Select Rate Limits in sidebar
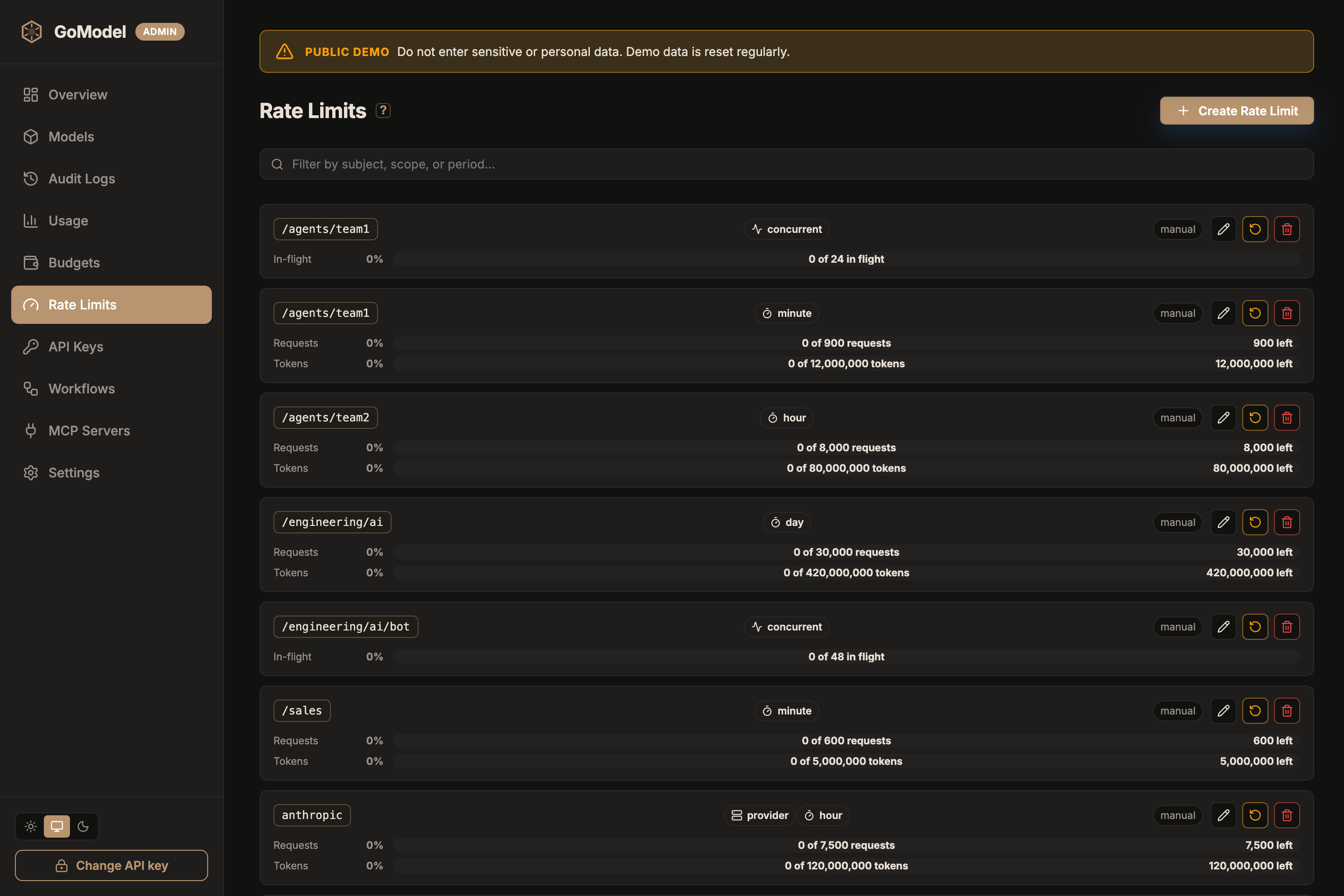The image size is (1344, 896). point(112,305)
